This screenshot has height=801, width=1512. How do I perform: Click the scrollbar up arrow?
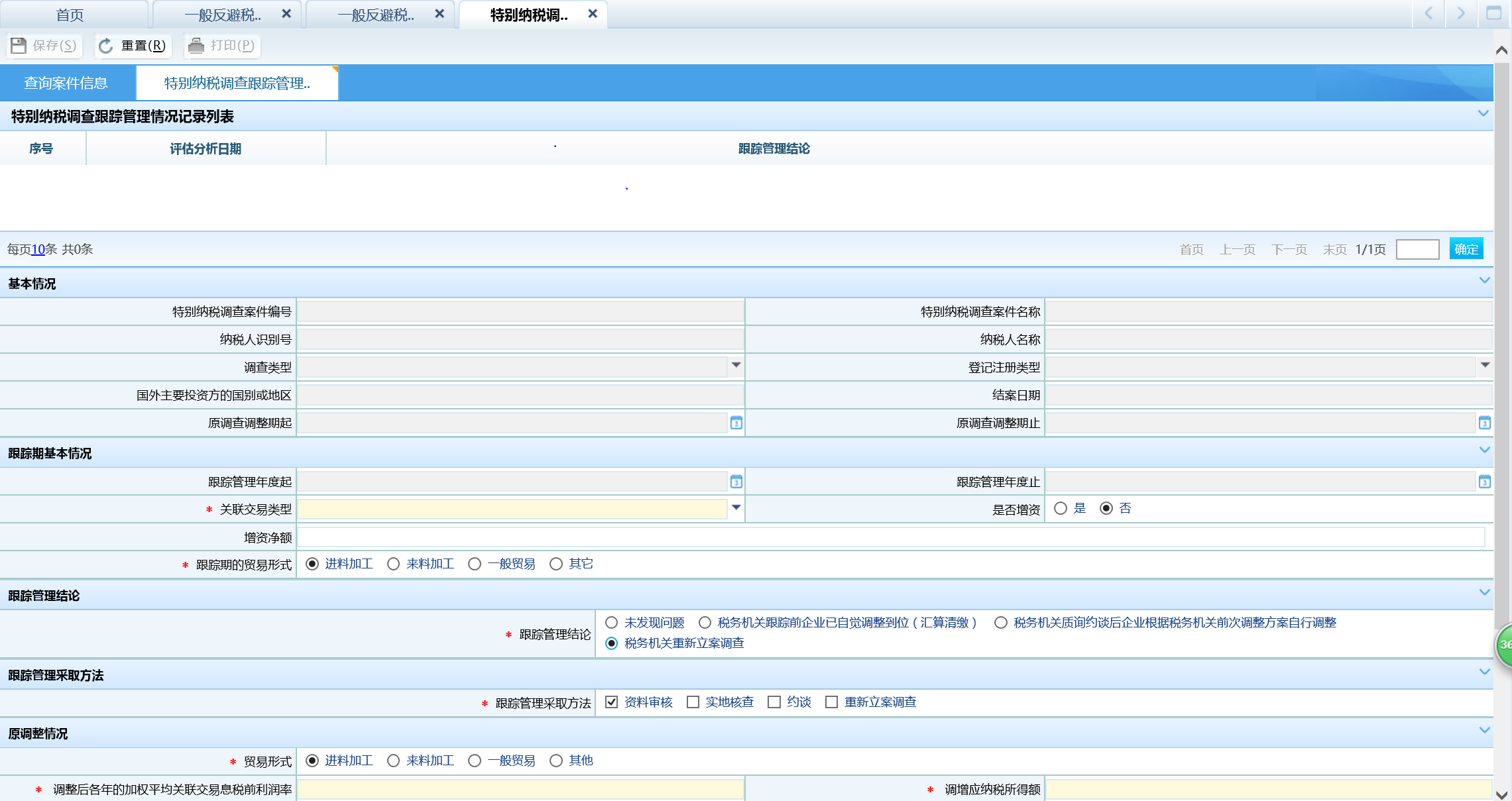(1502, 50)
